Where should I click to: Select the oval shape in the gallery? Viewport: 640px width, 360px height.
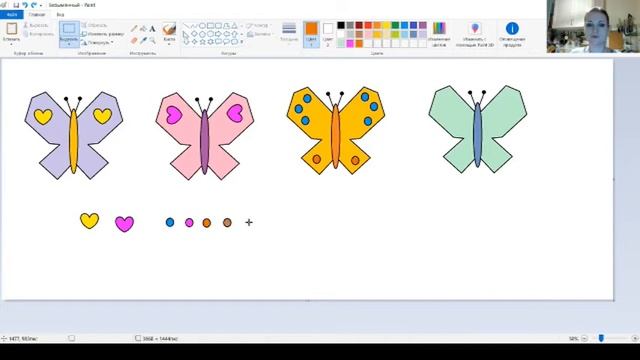202,26
